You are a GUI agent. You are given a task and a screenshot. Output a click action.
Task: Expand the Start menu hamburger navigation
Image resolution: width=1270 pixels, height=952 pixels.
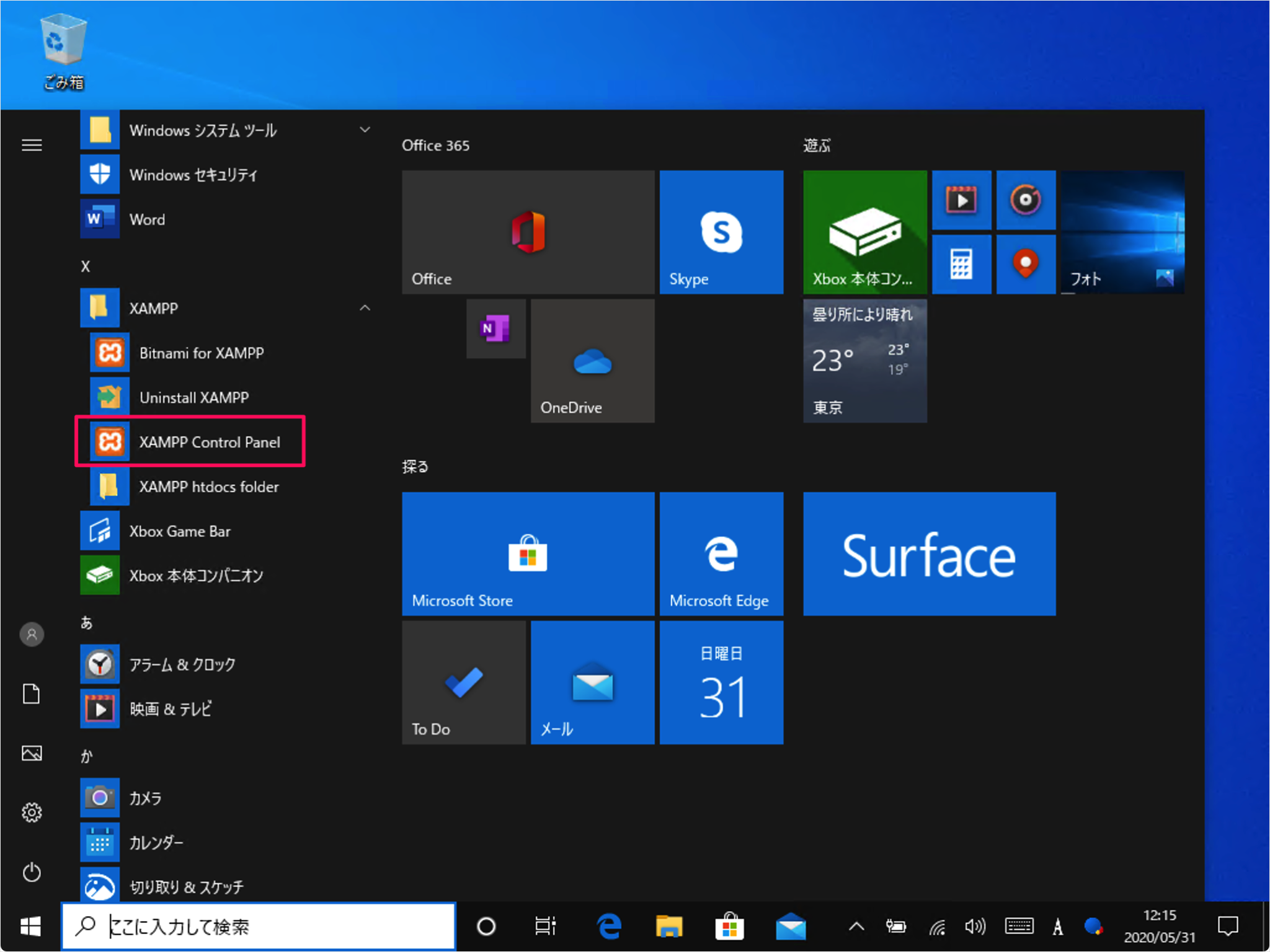(x=32, y=145)
